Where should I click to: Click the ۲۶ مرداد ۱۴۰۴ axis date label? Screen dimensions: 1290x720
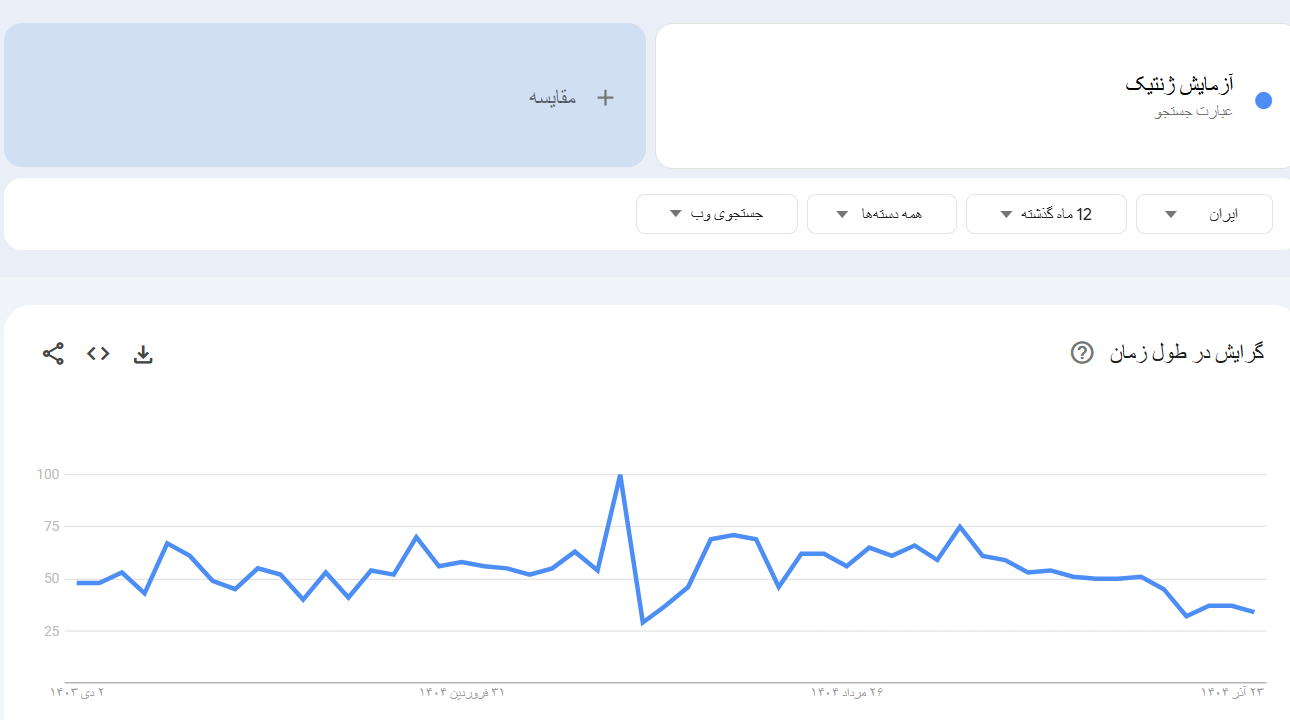847,692
